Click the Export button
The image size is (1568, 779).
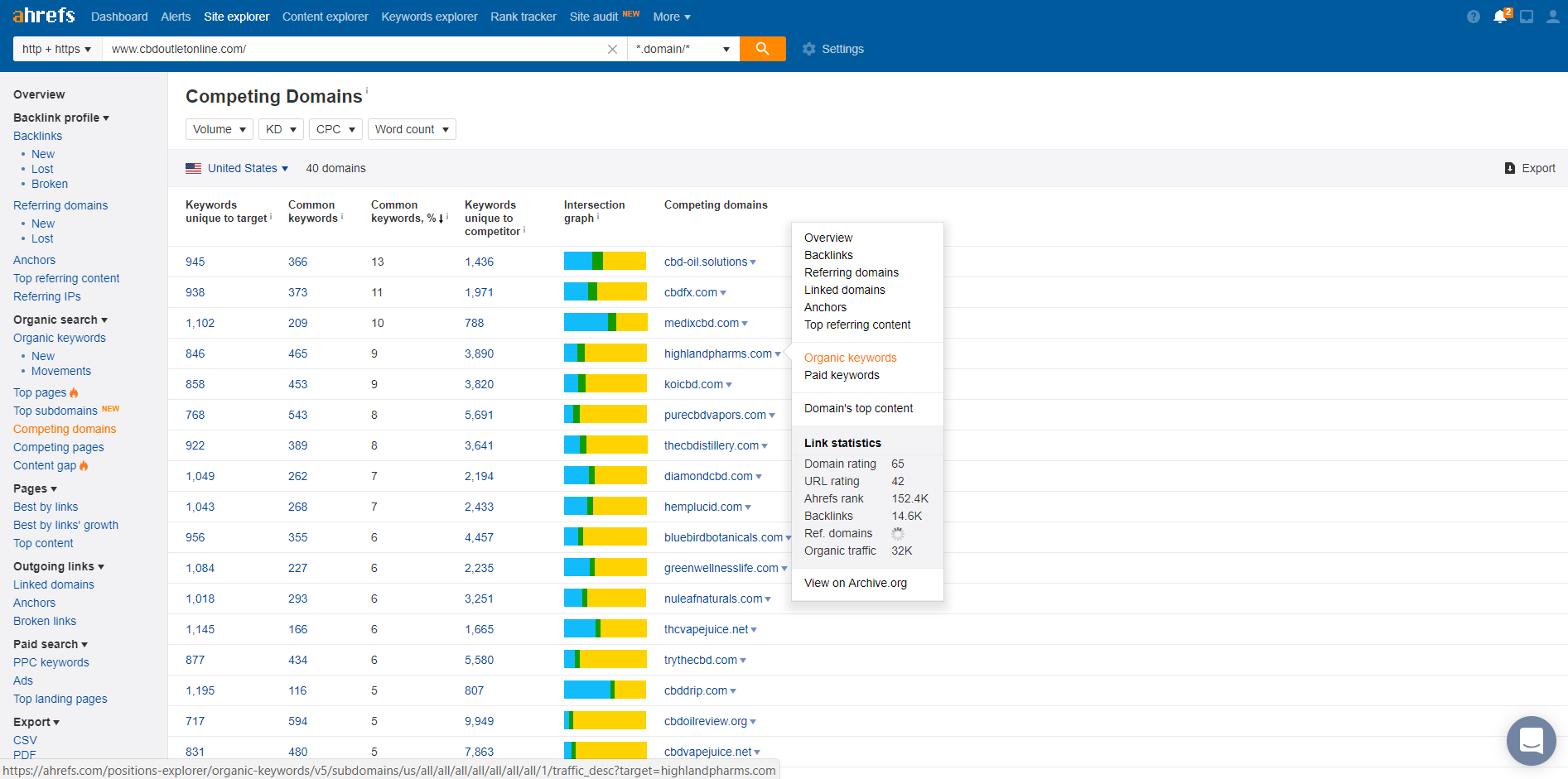point(1530,168)
